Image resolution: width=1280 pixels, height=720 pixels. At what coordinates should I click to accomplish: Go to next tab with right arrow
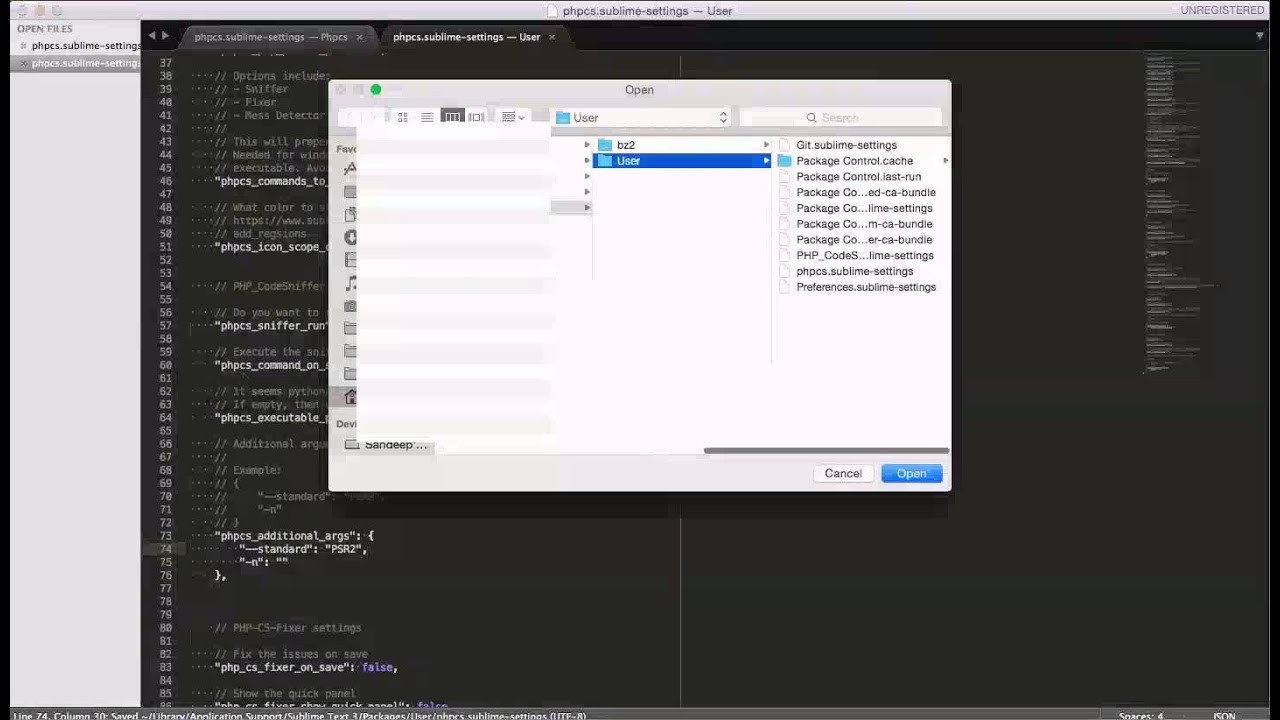[166, 36]
